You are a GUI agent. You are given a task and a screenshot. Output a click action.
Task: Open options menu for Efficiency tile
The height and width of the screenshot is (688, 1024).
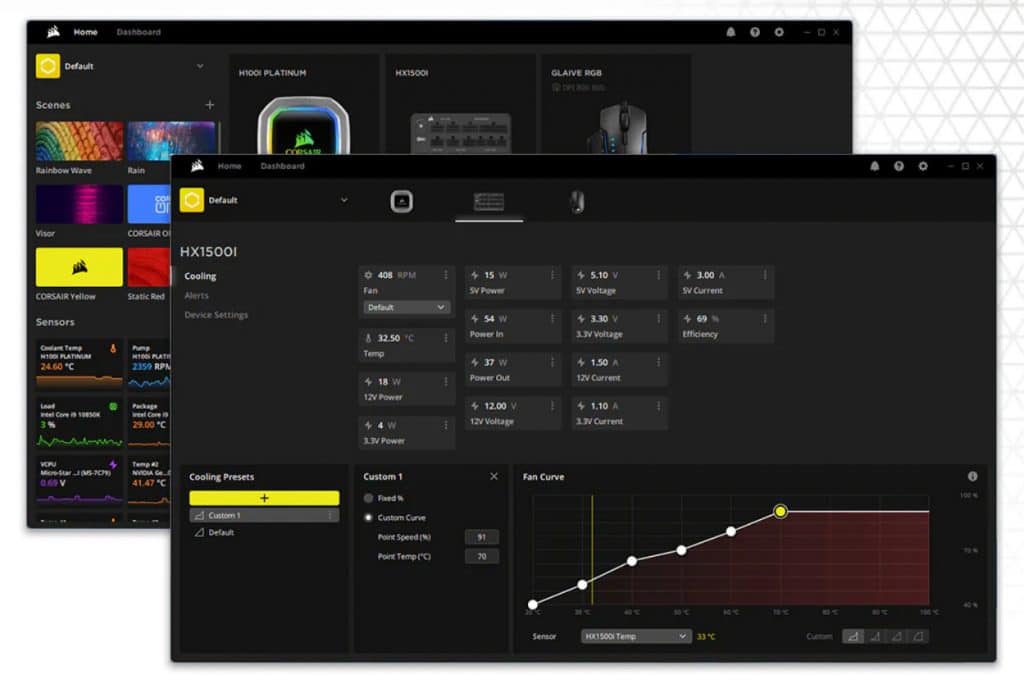click(x=765, y=319)
